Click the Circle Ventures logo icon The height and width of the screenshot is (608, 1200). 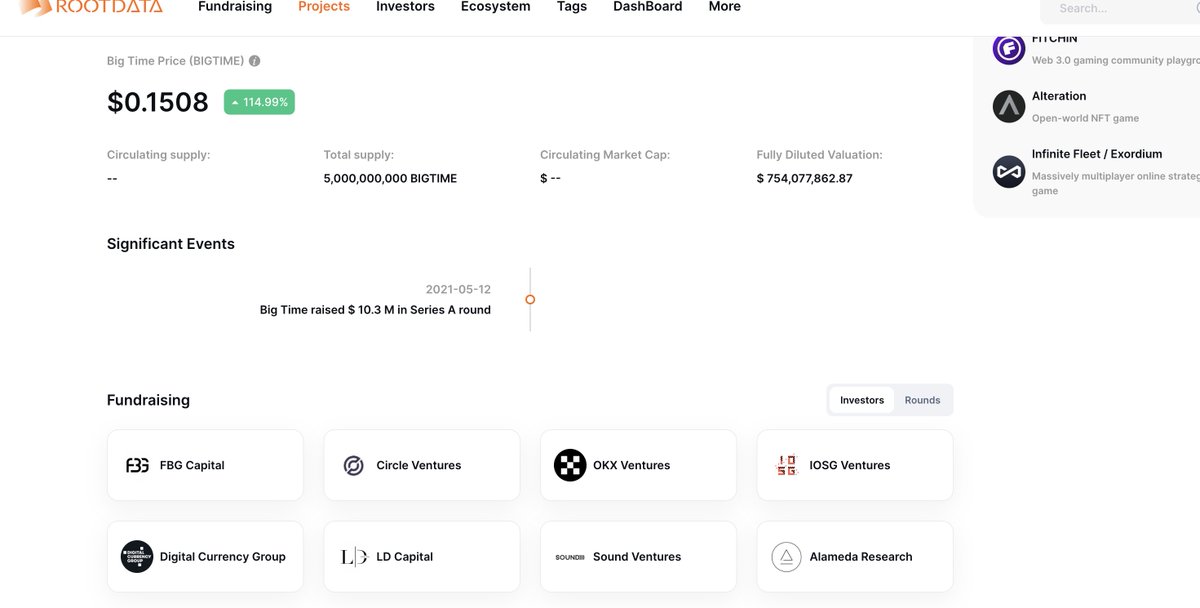(353, 465)
